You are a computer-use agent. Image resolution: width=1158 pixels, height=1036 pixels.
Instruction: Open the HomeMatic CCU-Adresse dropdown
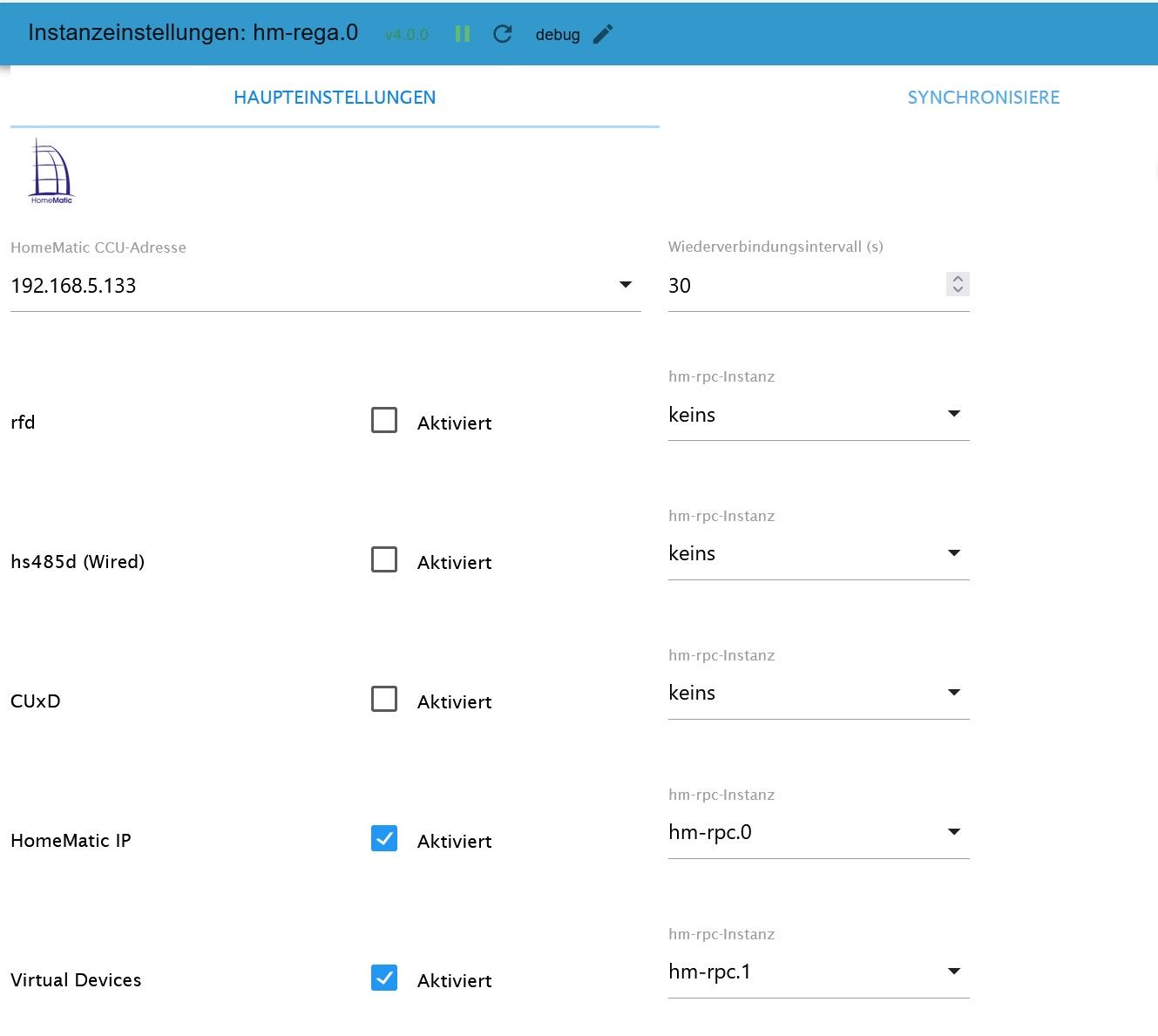(326, 286)
